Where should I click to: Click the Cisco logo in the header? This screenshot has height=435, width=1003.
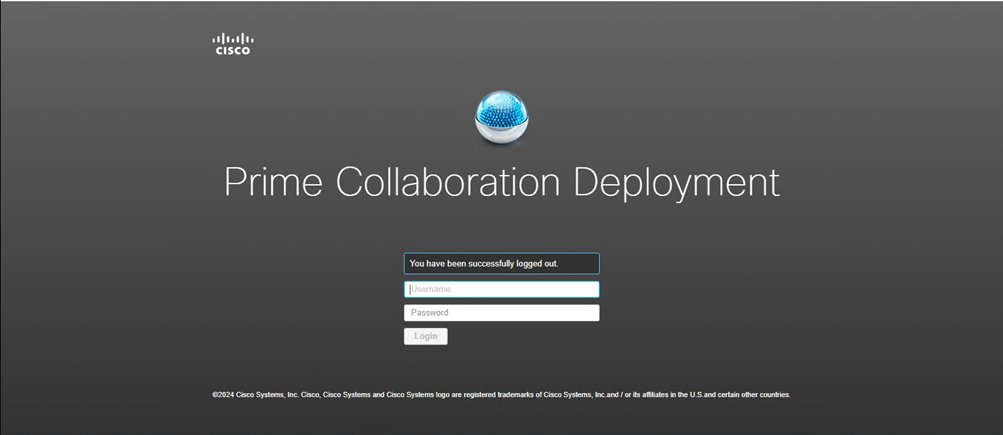point(233,44)
